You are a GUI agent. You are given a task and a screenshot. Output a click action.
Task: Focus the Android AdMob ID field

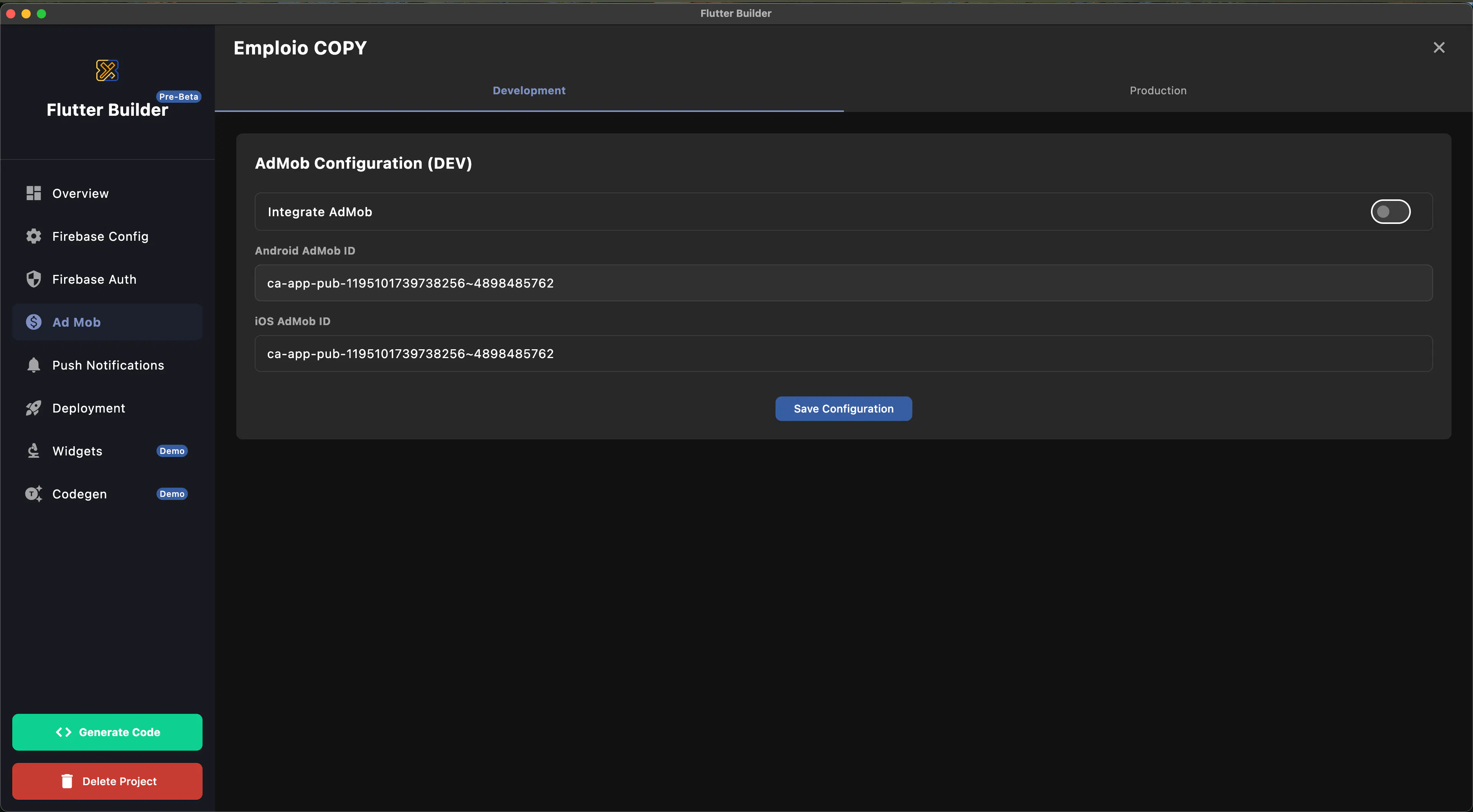(844, 283)
